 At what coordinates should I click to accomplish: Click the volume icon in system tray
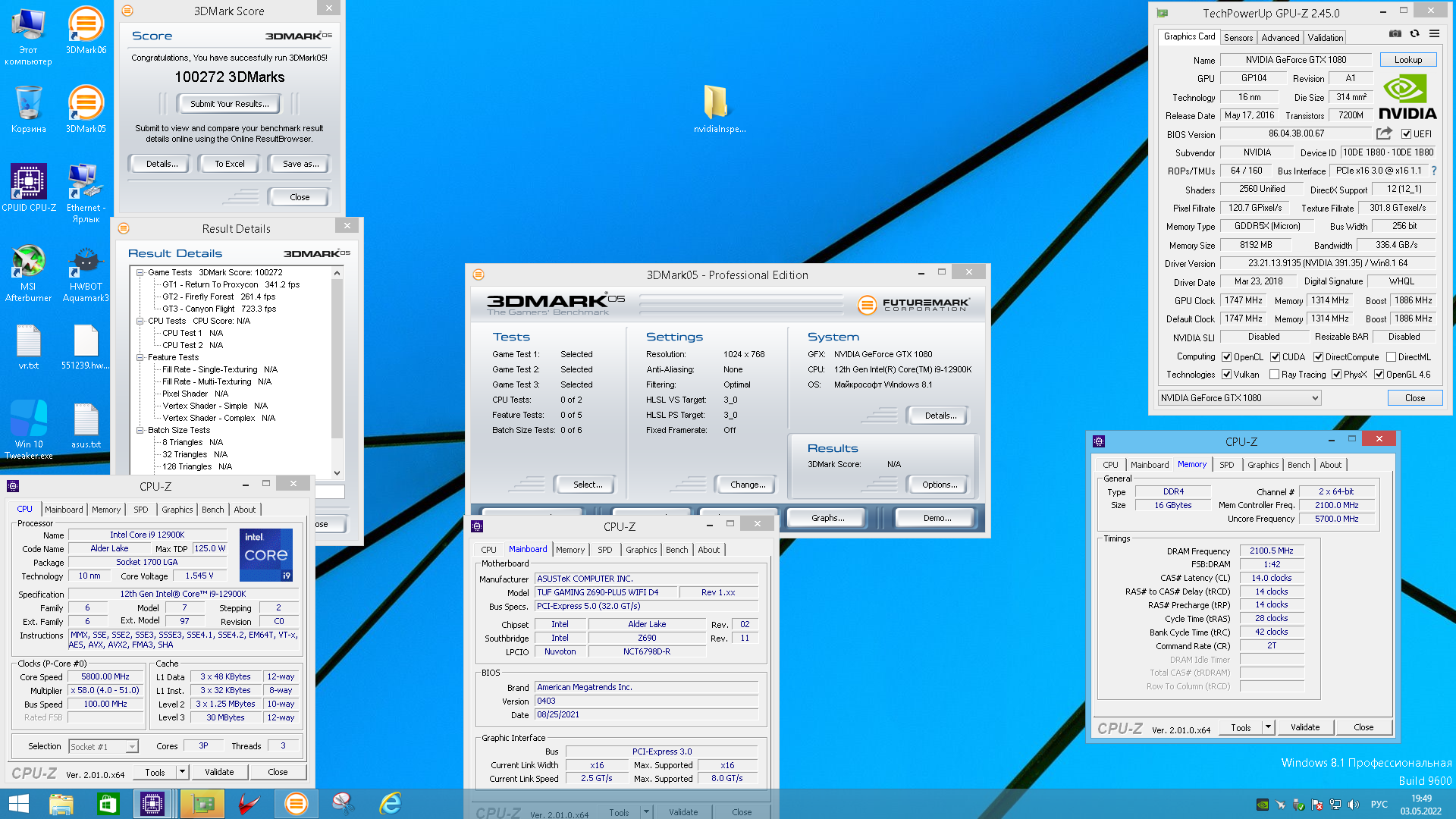pos(1354,805)
